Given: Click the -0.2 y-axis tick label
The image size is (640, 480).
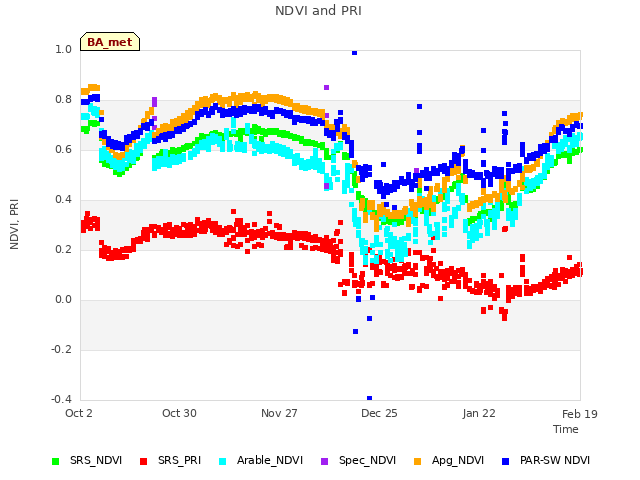Looking at the screenshot, I should tap(61, 349).
